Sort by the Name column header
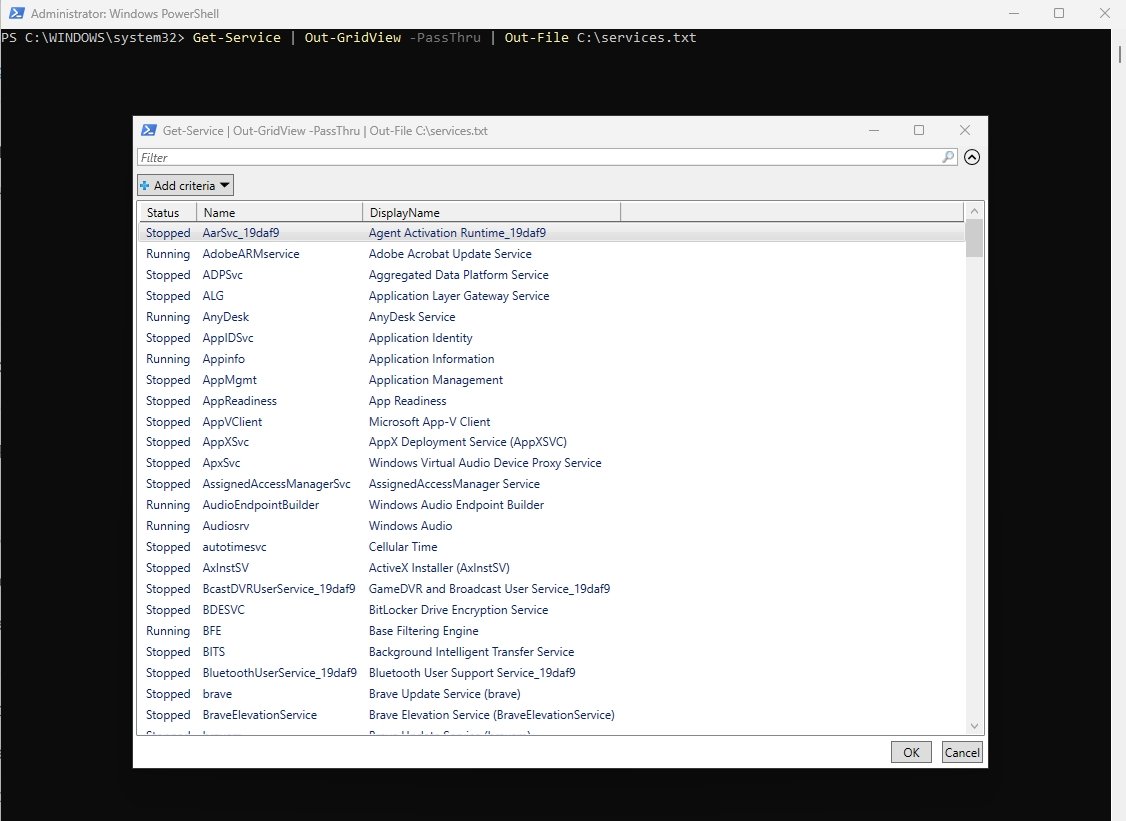 point(279,213)
